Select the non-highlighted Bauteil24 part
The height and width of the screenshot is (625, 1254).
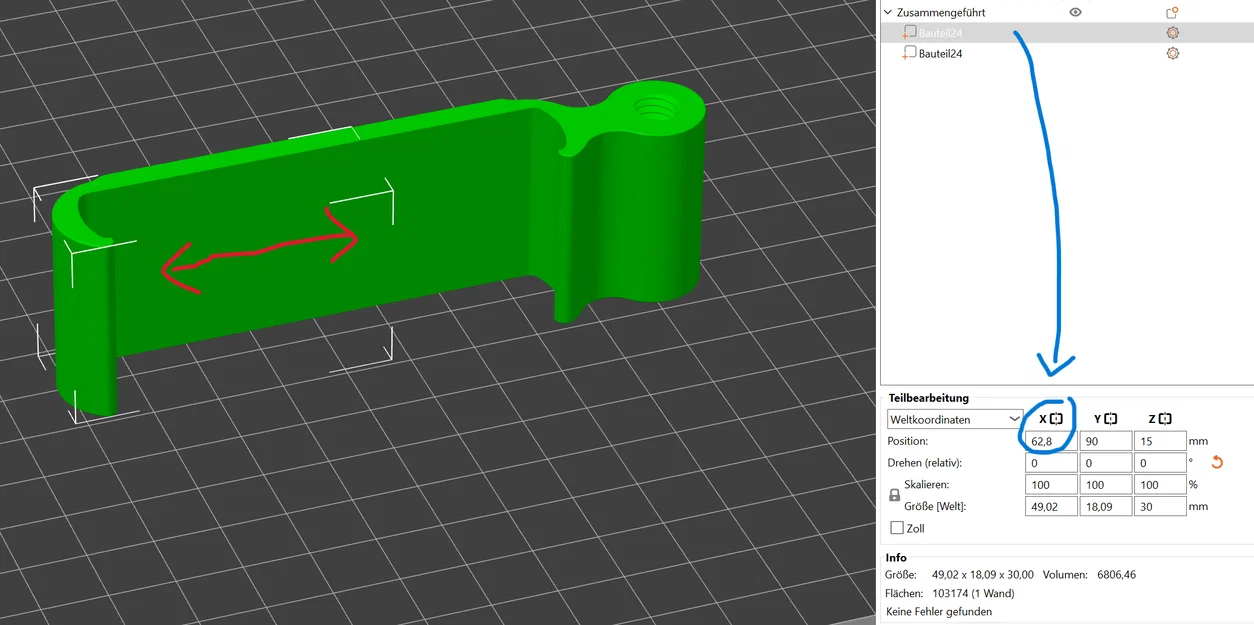coord(940,54)
